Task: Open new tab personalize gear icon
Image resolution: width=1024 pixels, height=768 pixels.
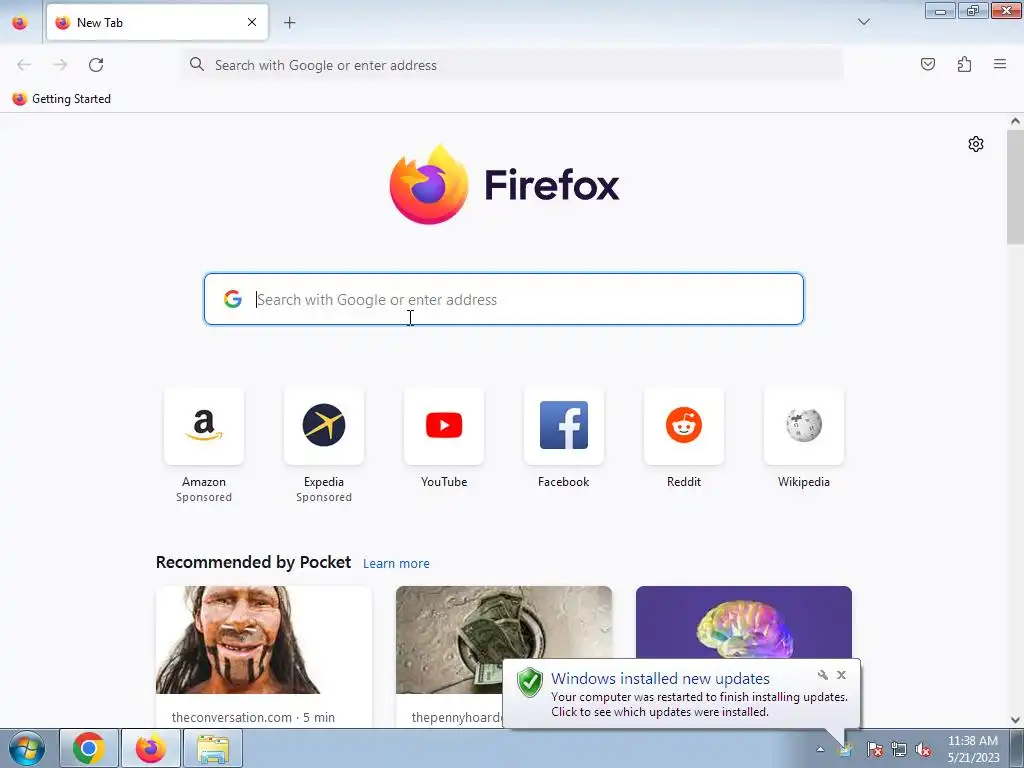Action: [976, 144]
